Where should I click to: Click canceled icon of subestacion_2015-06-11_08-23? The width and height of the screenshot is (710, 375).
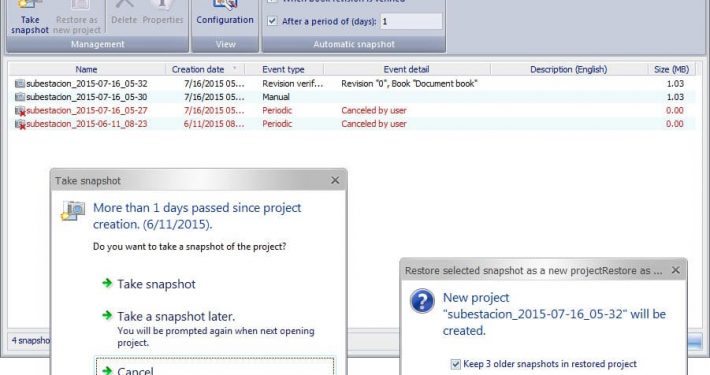pos(20,125)
